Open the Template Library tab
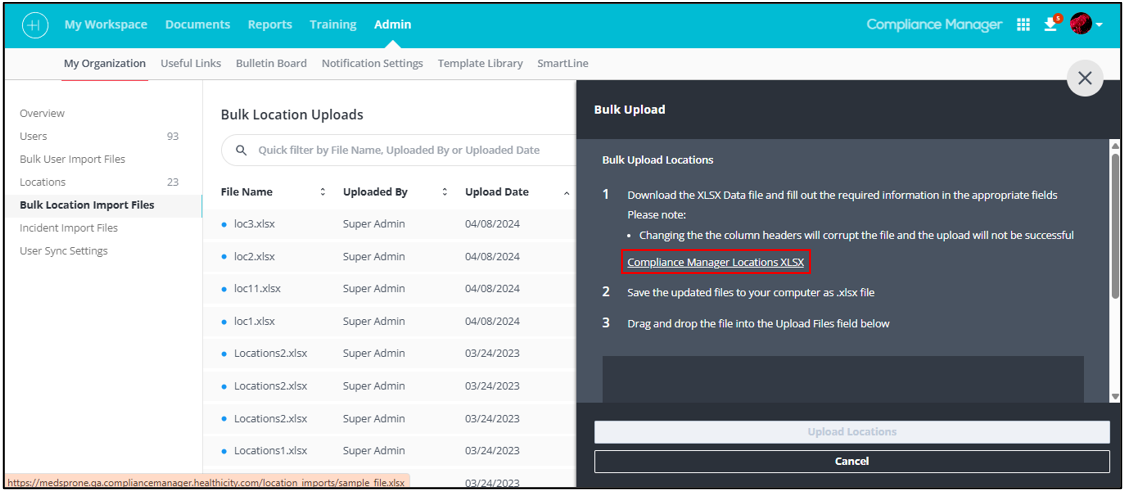This screenshot has height=492, width=1123. pos(480,63)
